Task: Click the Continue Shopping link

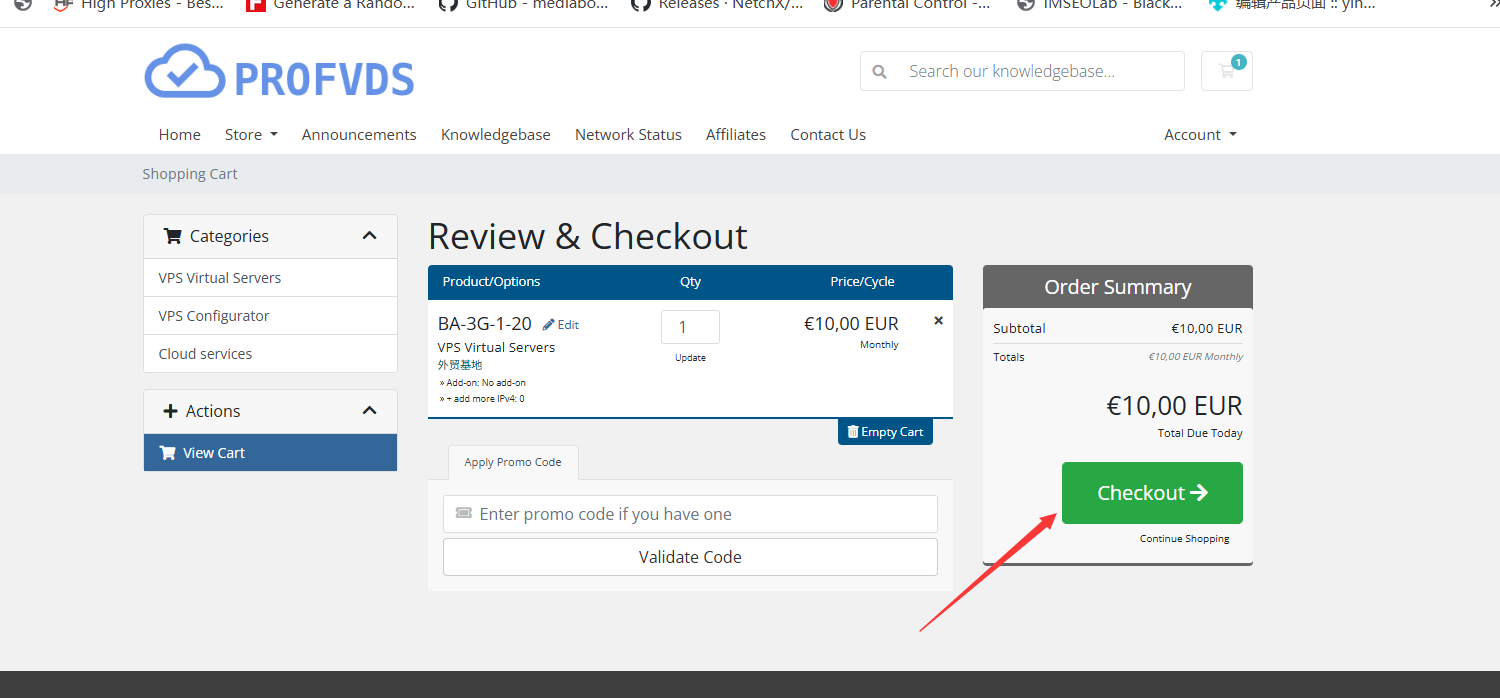Action: pyautogui.click(x=1184, y=539)
